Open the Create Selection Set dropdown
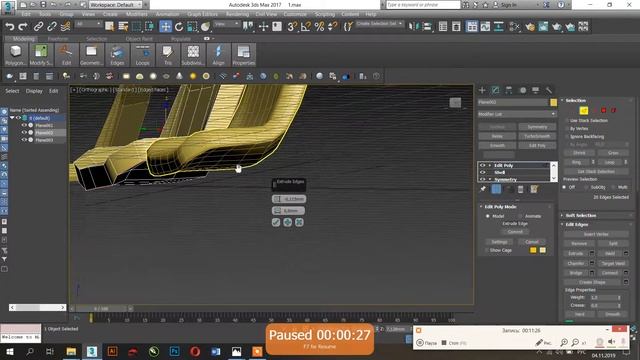The width and height of the screenshot is (640, 360). pos(380,24)
